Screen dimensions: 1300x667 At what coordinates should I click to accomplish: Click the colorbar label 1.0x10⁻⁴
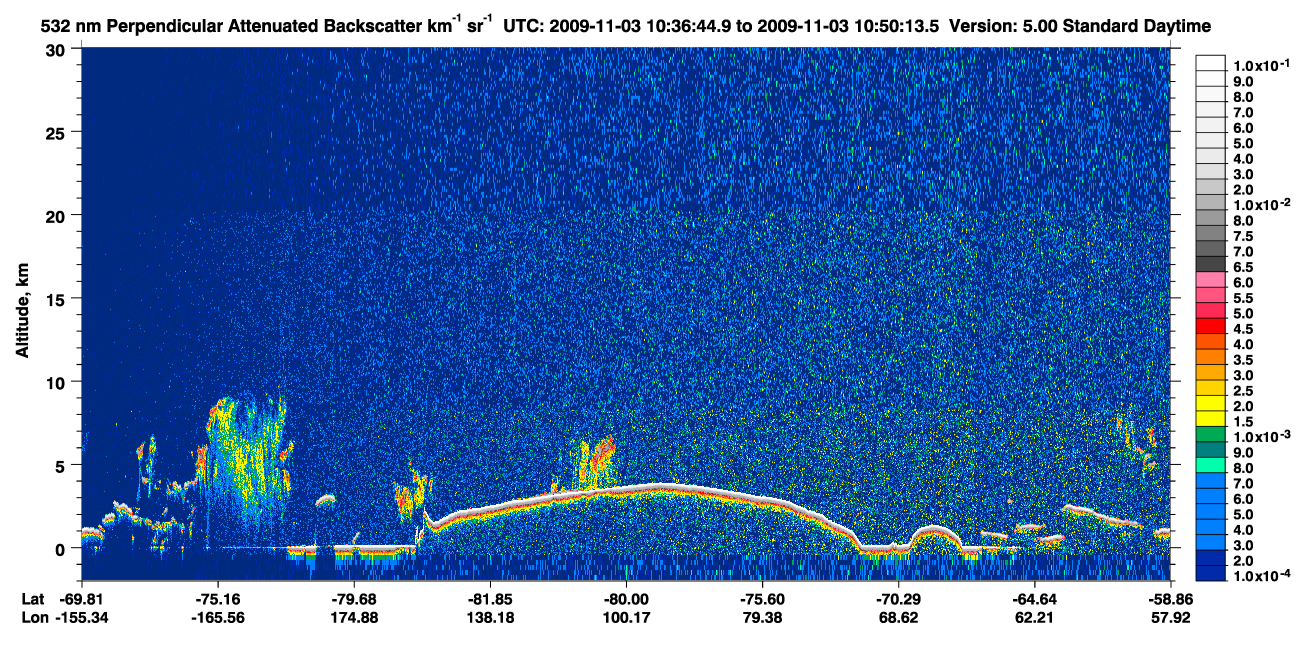point(1260,575)
